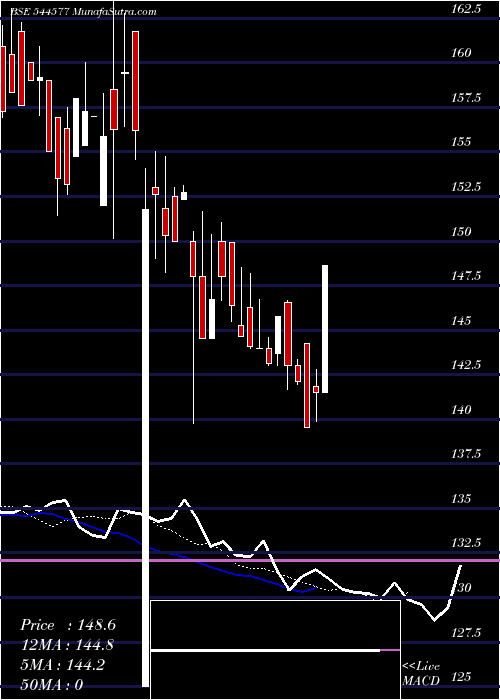Click the latest tall white candle near 148
Screen dimensions: 500x700
point(325,329)
